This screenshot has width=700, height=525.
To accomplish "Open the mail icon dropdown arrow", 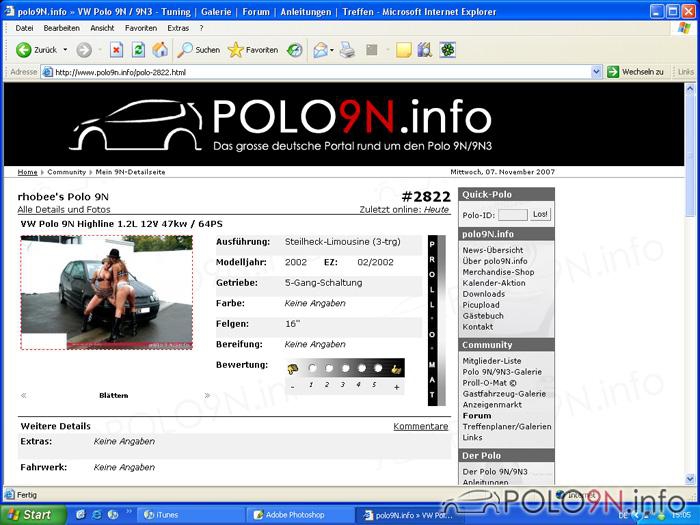I will 332,49.
